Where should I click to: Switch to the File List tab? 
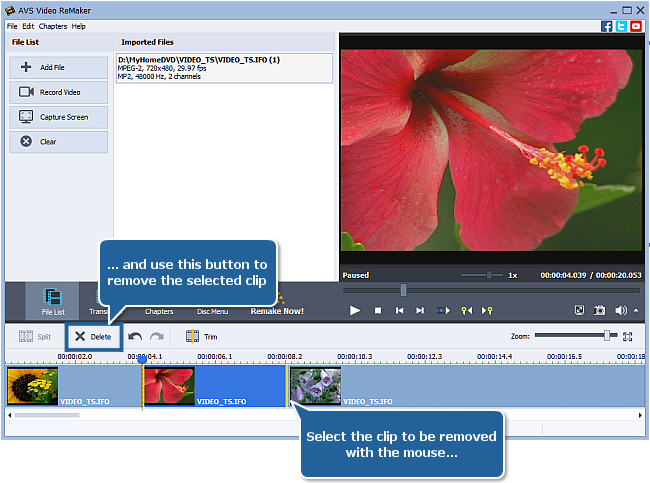53,301
